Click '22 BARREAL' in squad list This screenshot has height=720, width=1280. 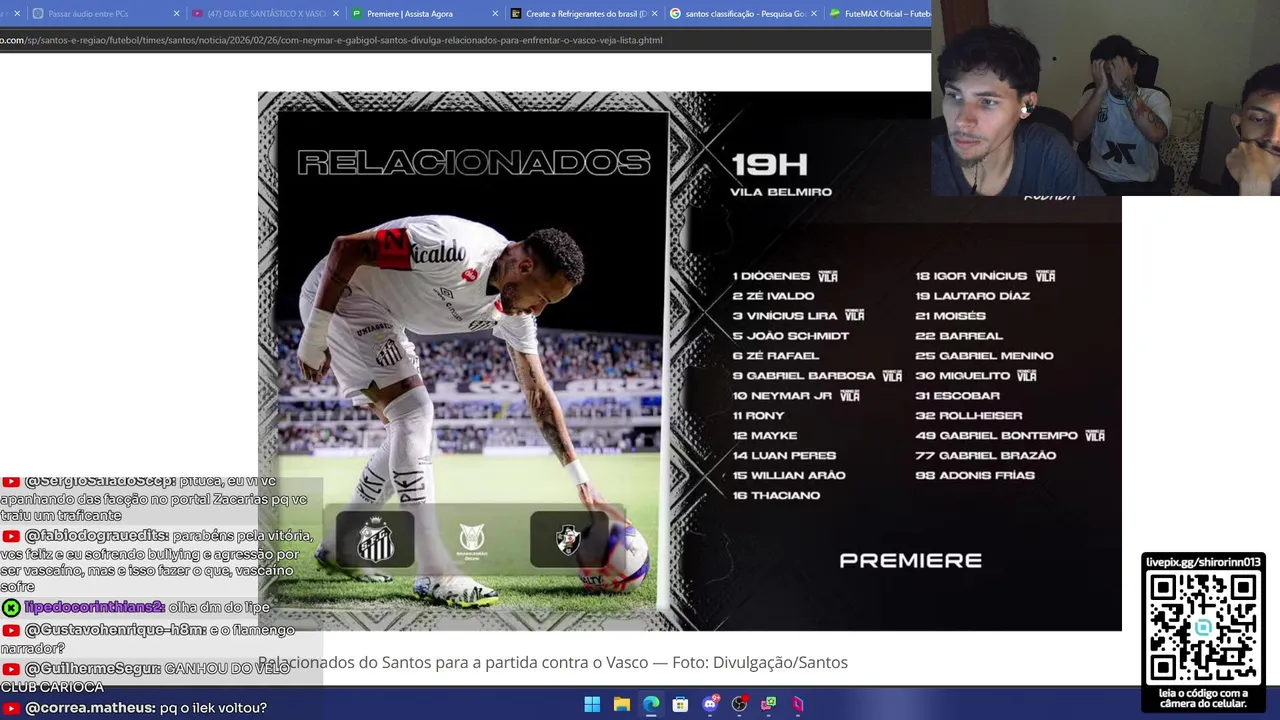958,336
